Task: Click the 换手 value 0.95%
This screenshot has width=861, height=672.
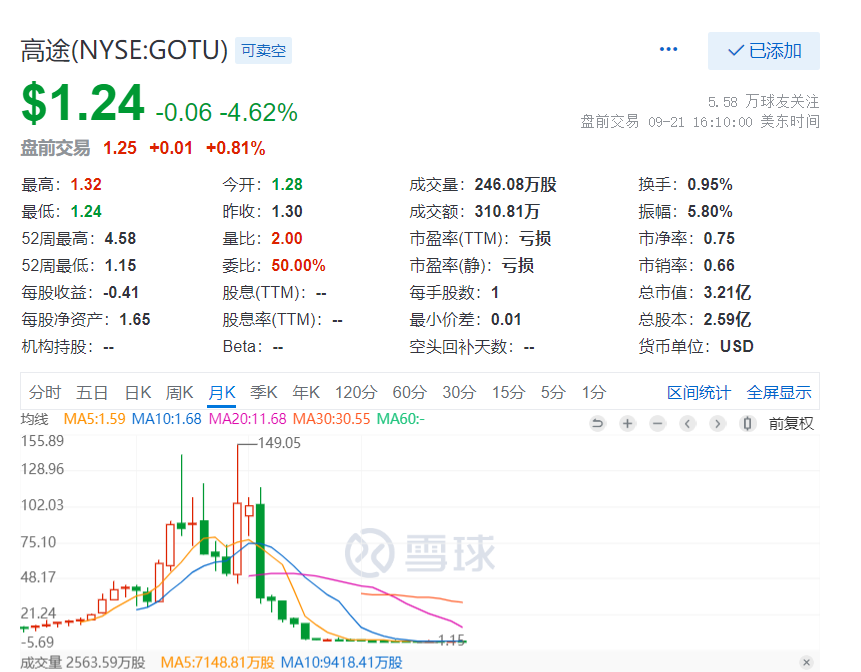Action: point(710,184)
